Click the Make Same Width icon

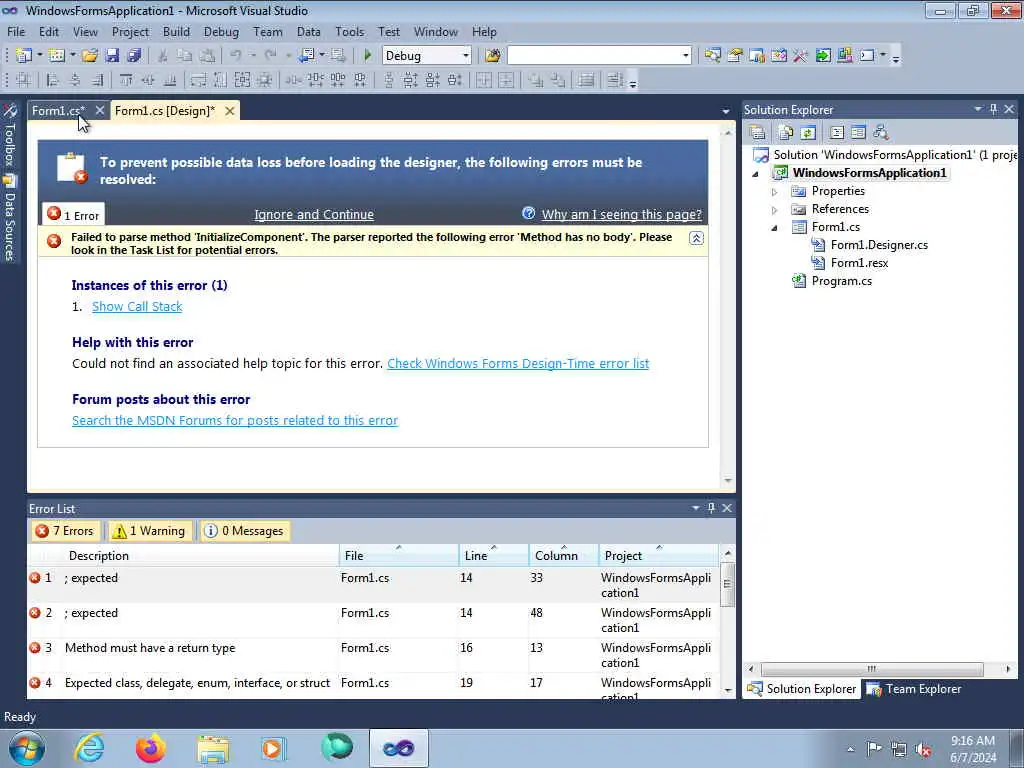[198, 80]
